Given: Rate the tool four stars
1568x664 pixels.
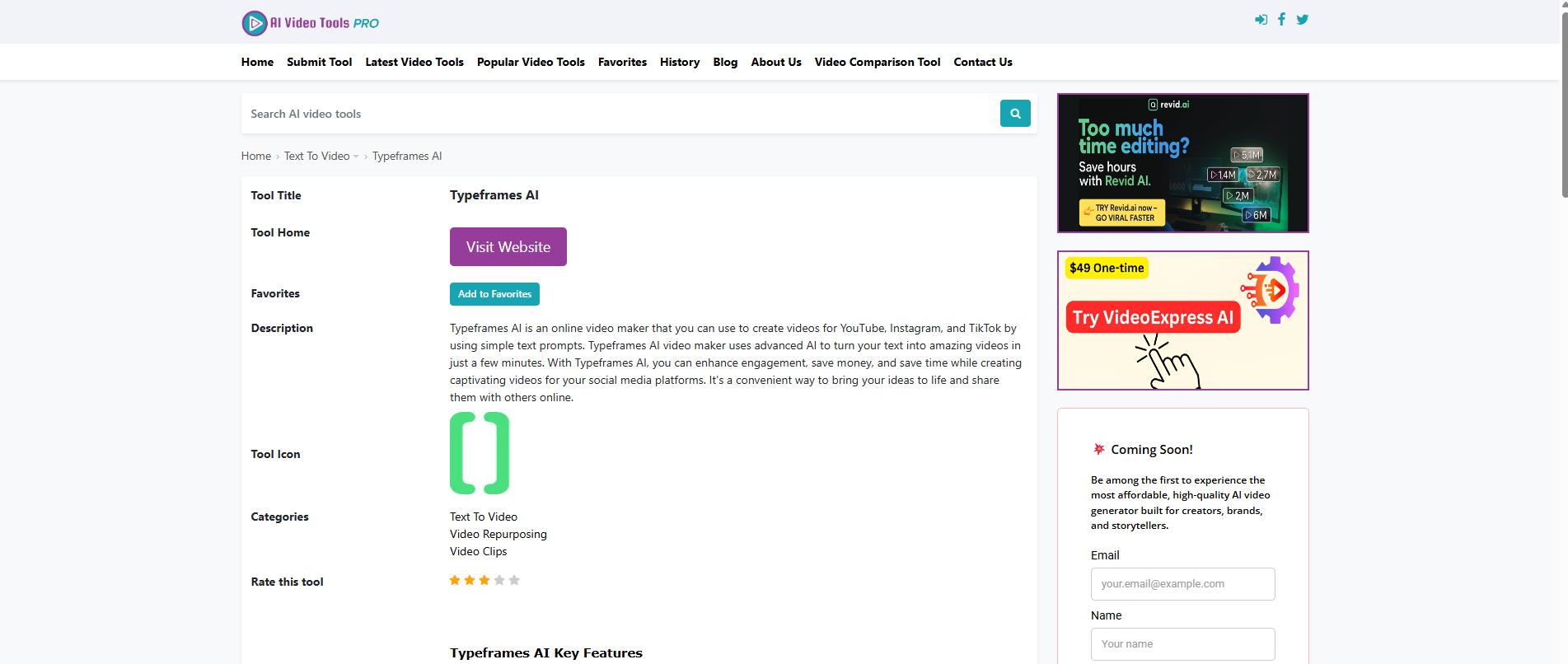Looking at the screenshot, I should click(499, 580).
